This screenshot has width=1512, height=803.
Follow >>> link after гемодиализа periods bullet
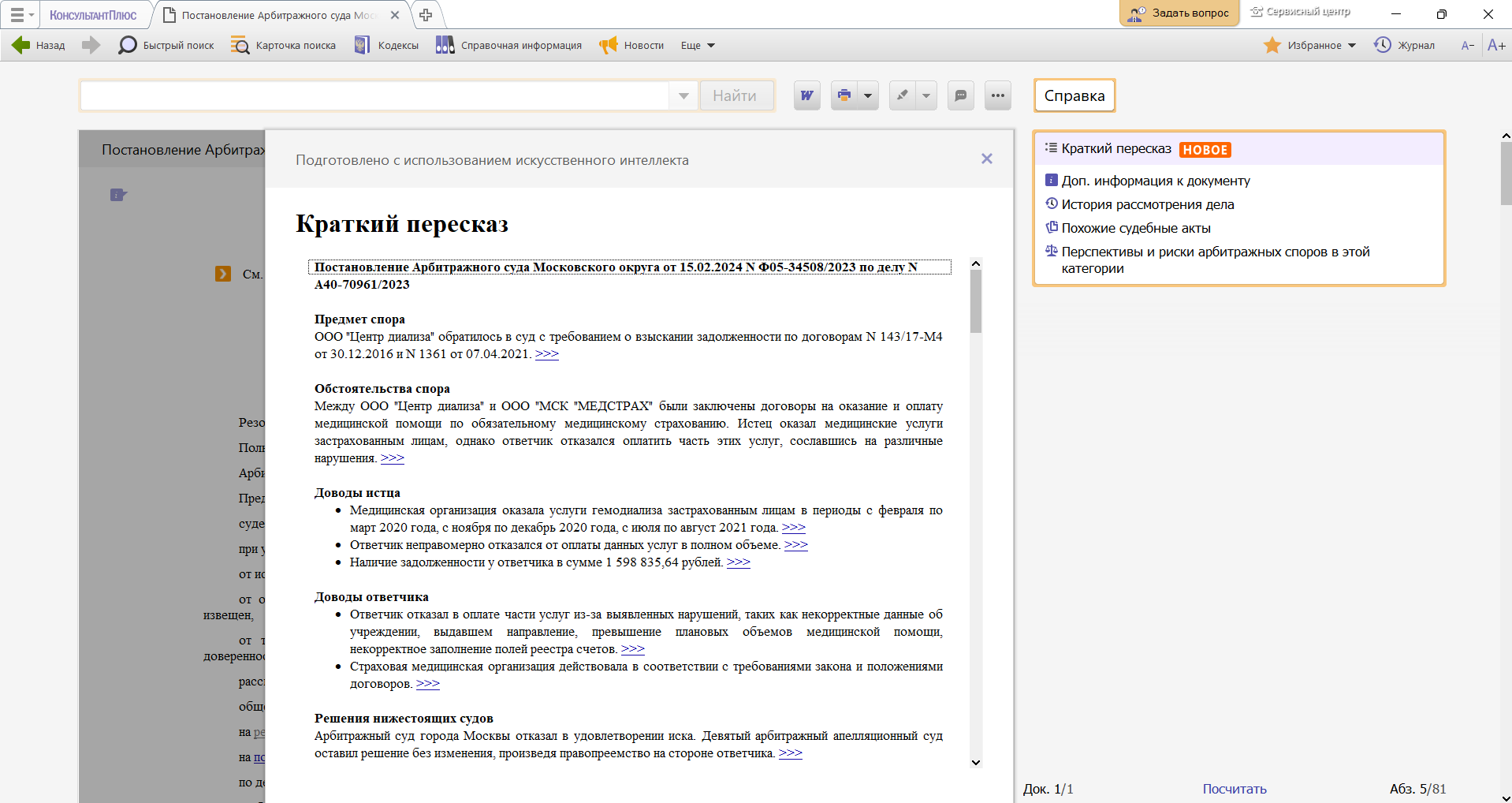point(794,528)
